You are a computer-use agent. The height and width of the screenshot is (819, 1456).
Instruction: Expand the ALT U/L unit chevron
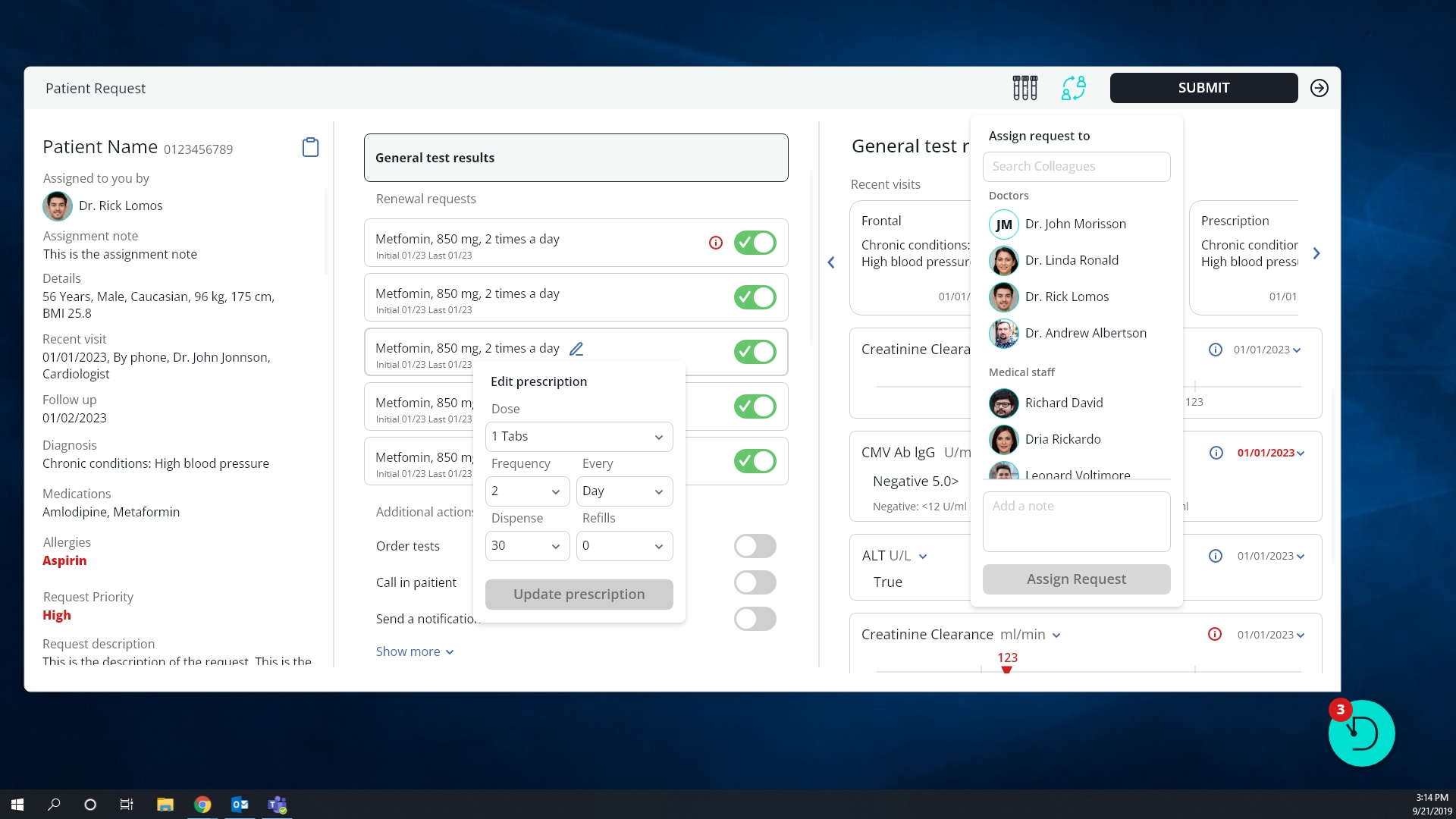point(923,557)
